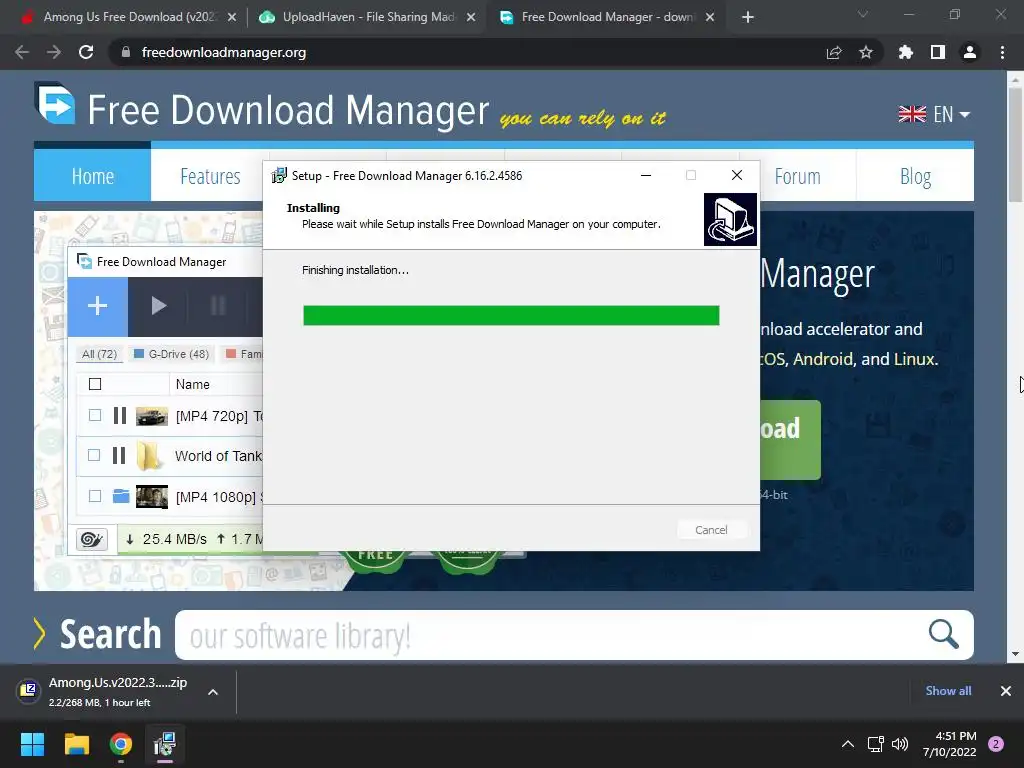Click pause icon on MP4 720p row
1024x768 pixels.
[x=120, y=415]
